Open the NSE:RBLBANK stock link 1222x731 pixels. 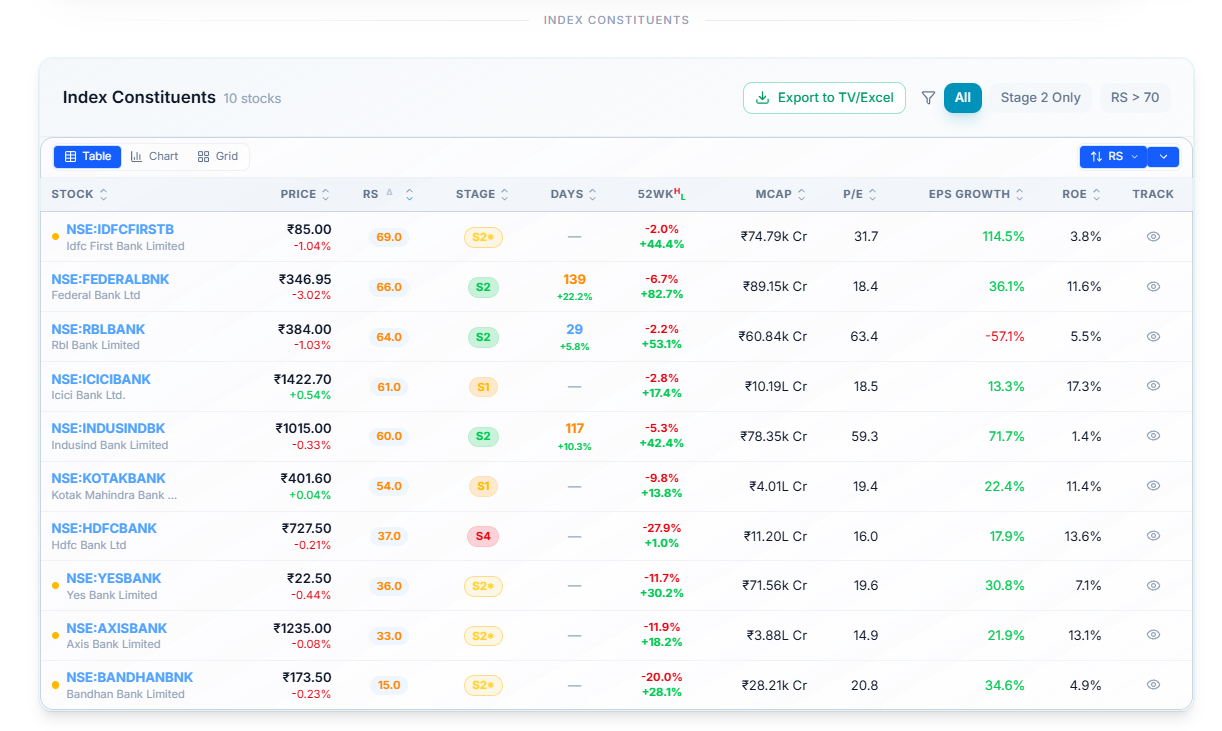pyautogui.click(x=98, y=329)
